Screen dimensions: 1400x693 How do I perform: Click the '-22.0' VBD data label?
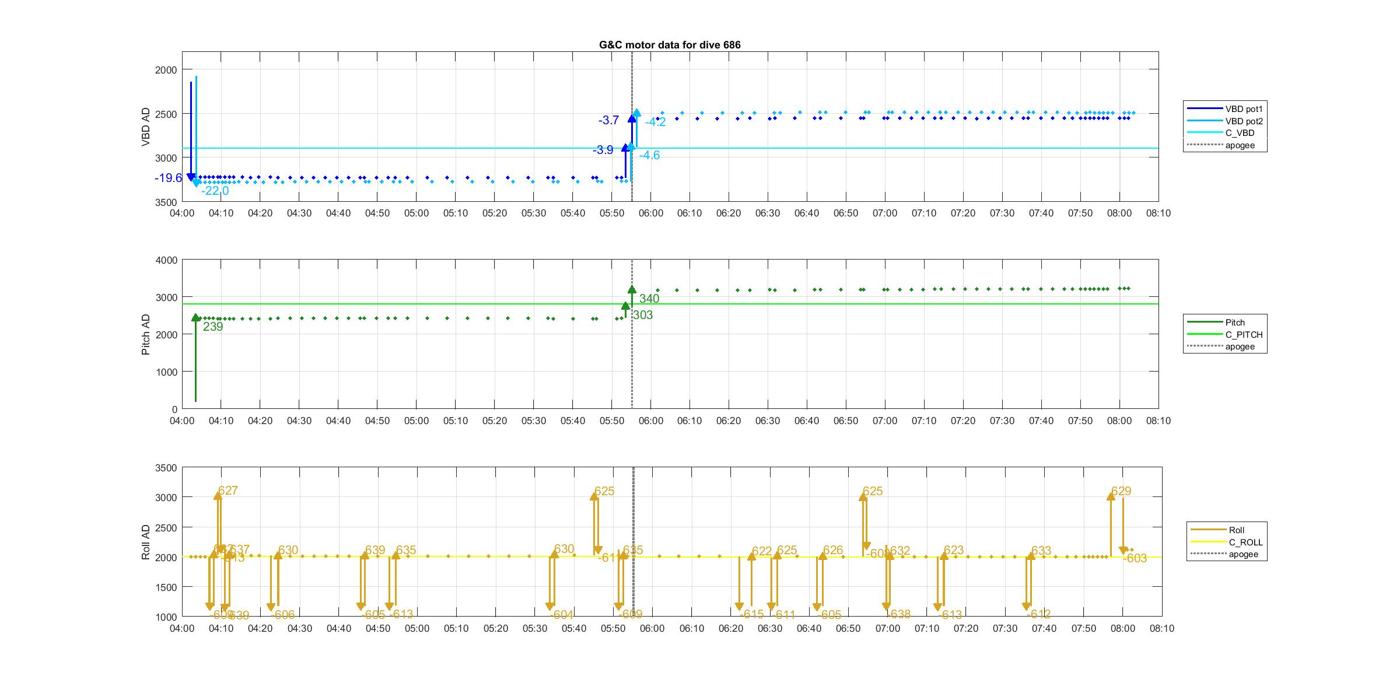pos(215,191)
